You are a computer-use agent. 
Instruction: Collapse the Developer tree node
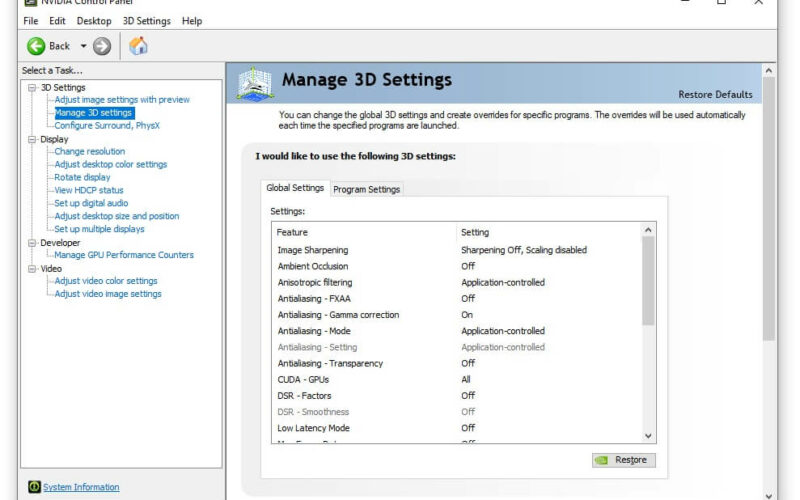tap(32, 243)
